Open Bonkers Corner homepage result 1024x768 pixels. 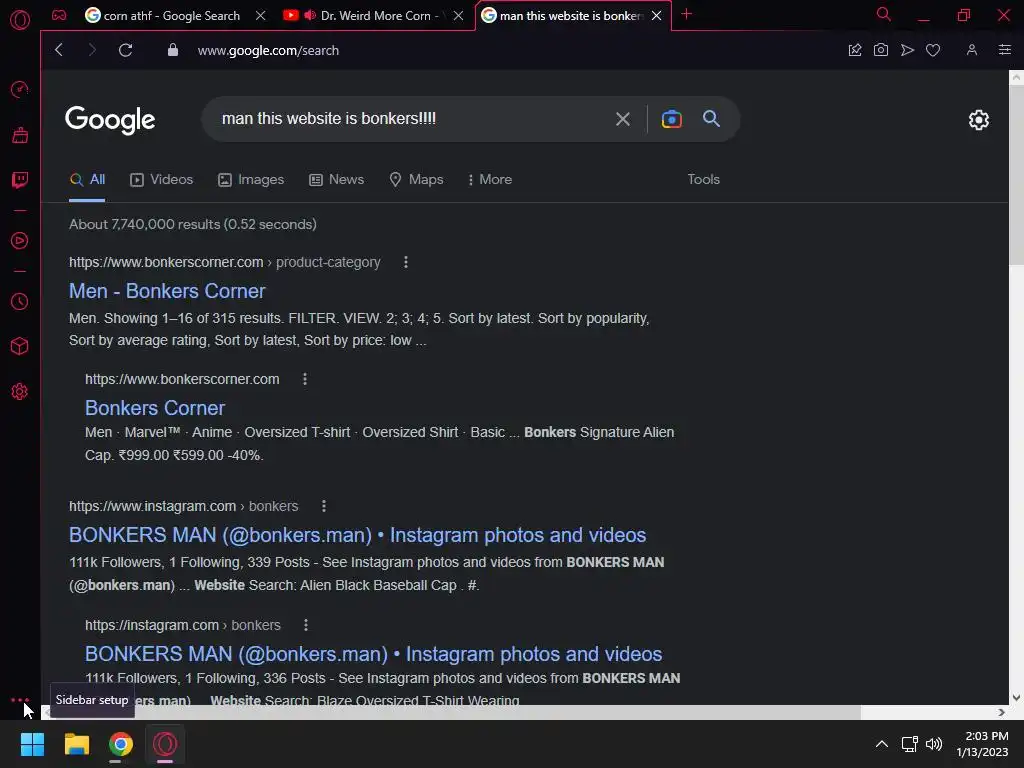click(155, 408)
